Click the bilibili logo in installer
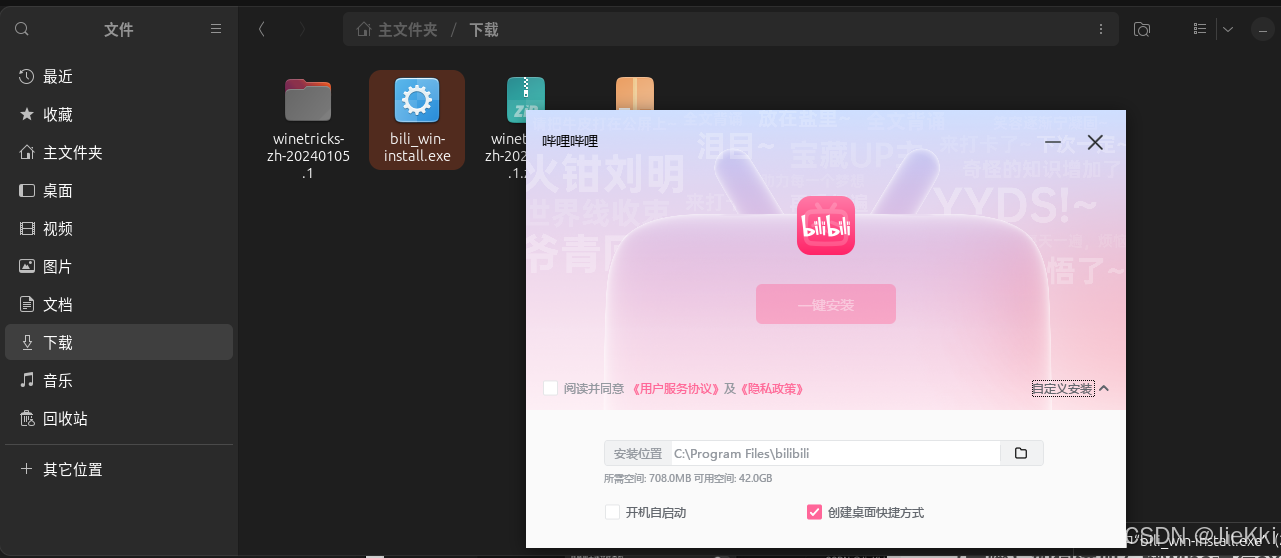 [826, 225]
